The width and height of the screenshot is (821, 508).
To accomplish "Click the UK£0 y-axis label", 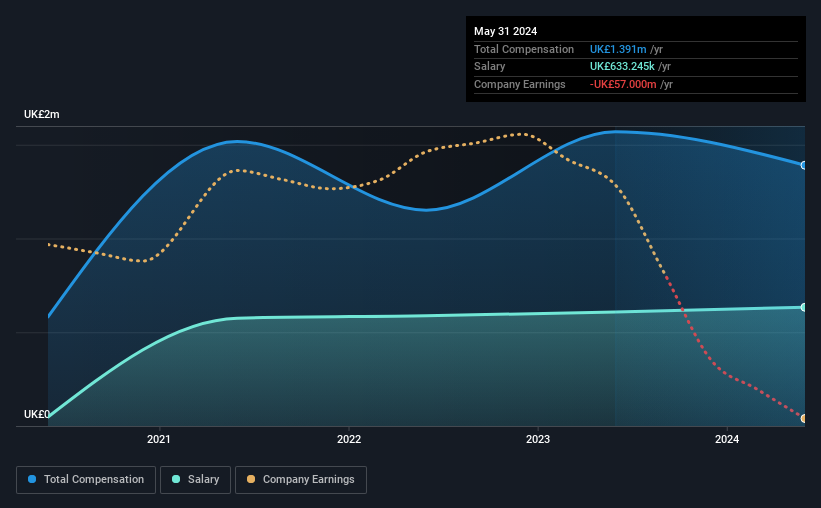I will [37, 414].
